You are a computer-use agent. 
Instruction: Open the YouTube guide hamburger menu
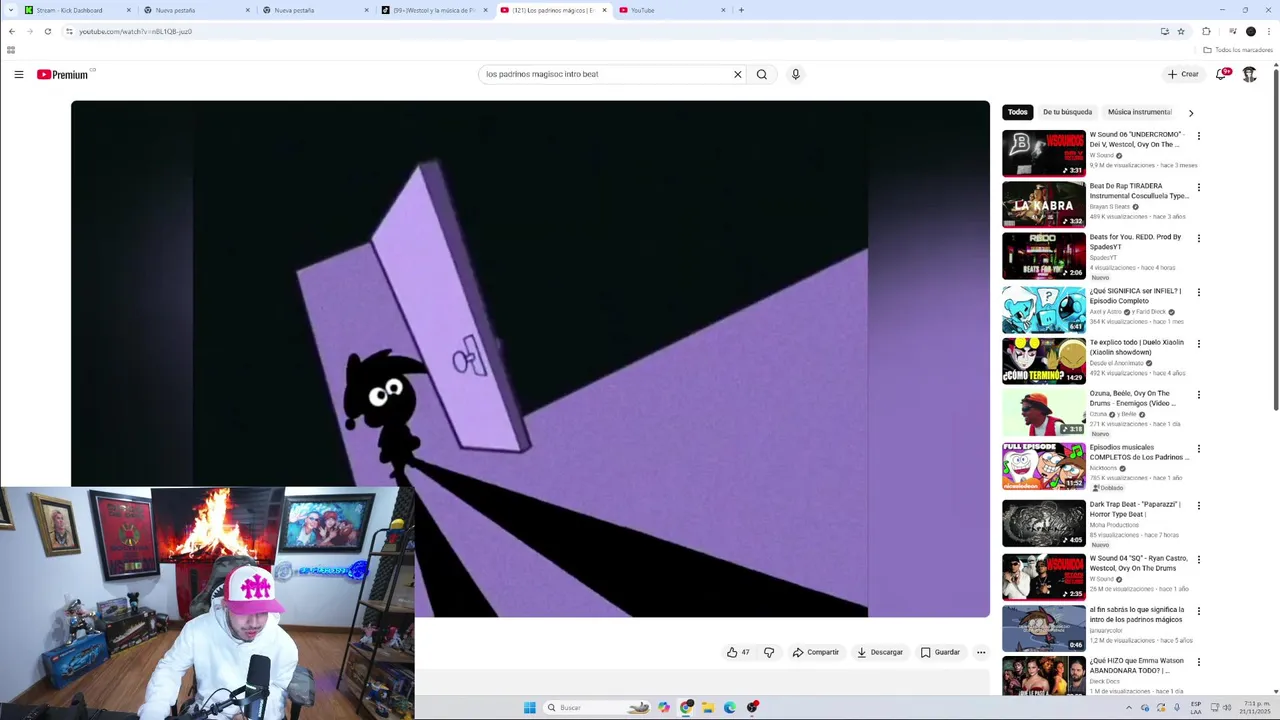pyautogui.click(x=18, y=74)
